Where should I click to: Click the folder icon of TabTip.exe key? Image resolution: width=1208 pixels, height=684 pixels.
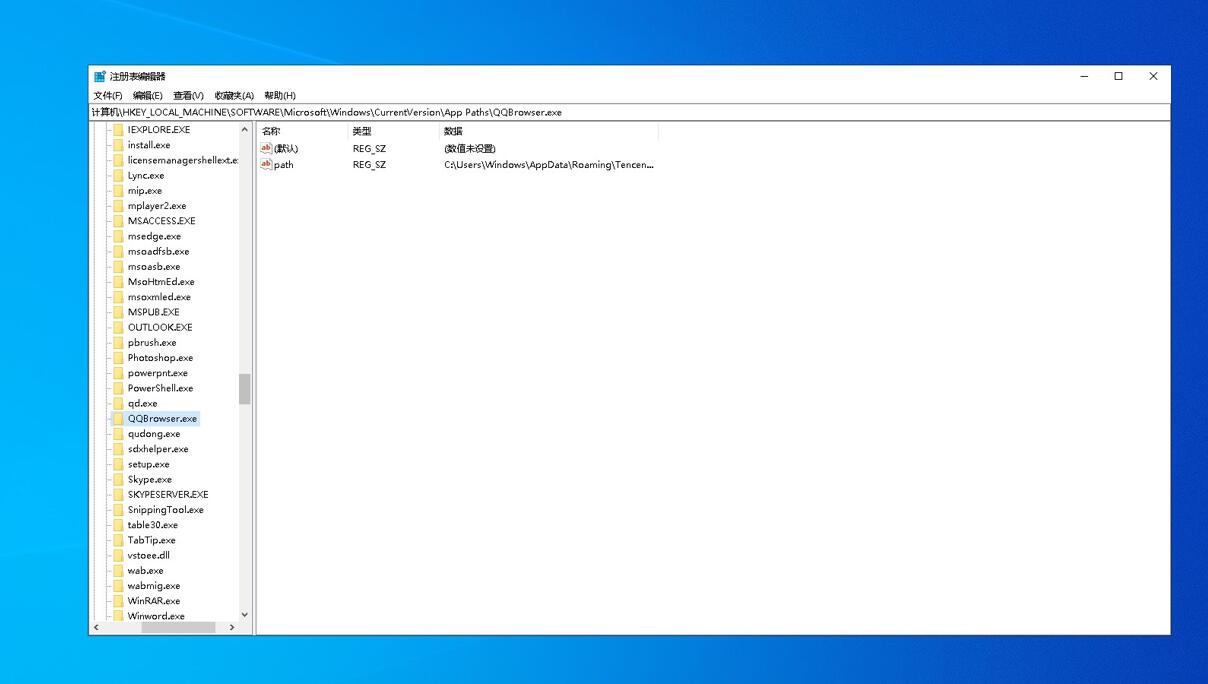(x=118, y=540)
